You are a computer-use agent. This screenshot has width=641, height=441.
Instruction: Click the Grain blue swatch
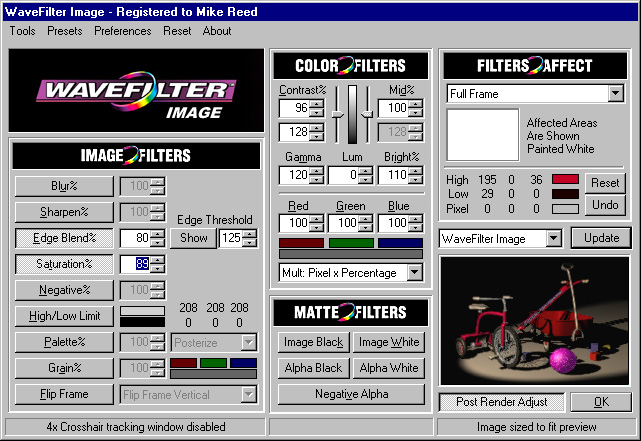click(x=244, y=363)
